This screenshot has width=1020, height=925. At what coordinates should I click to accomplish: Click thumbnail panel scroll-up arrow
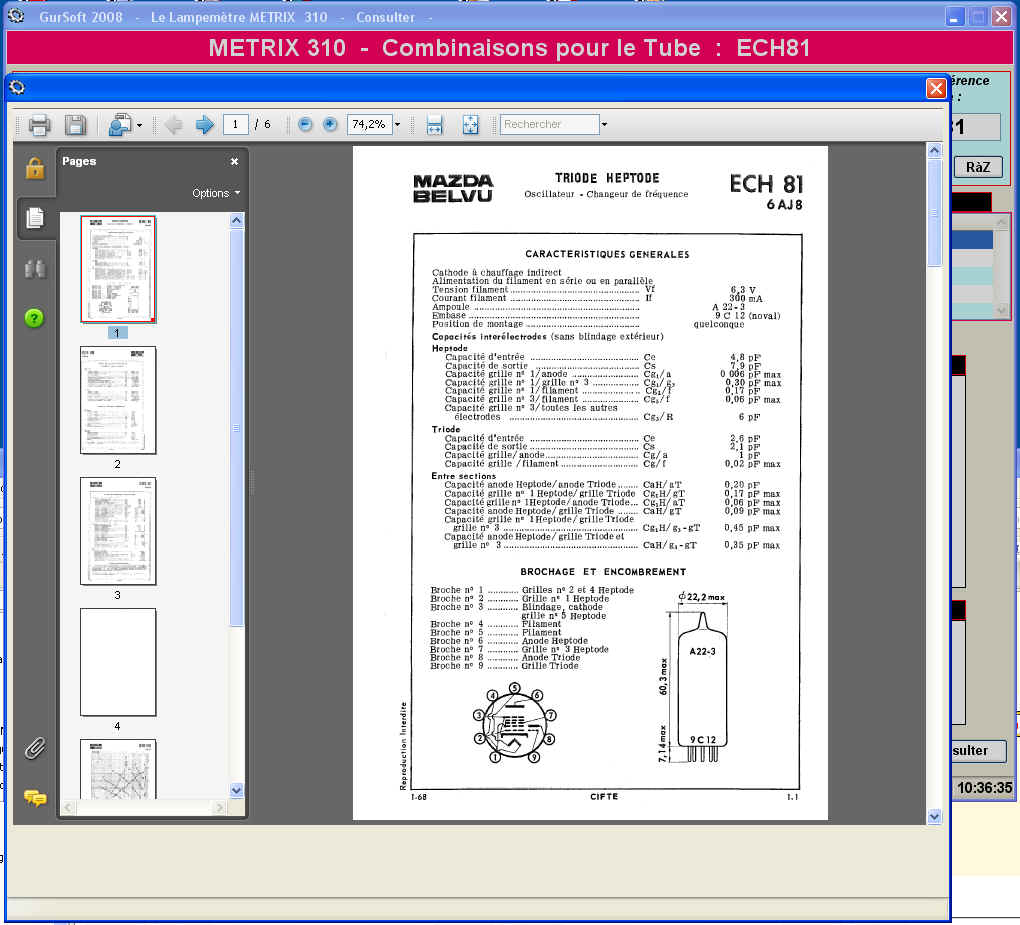[237, 221]
